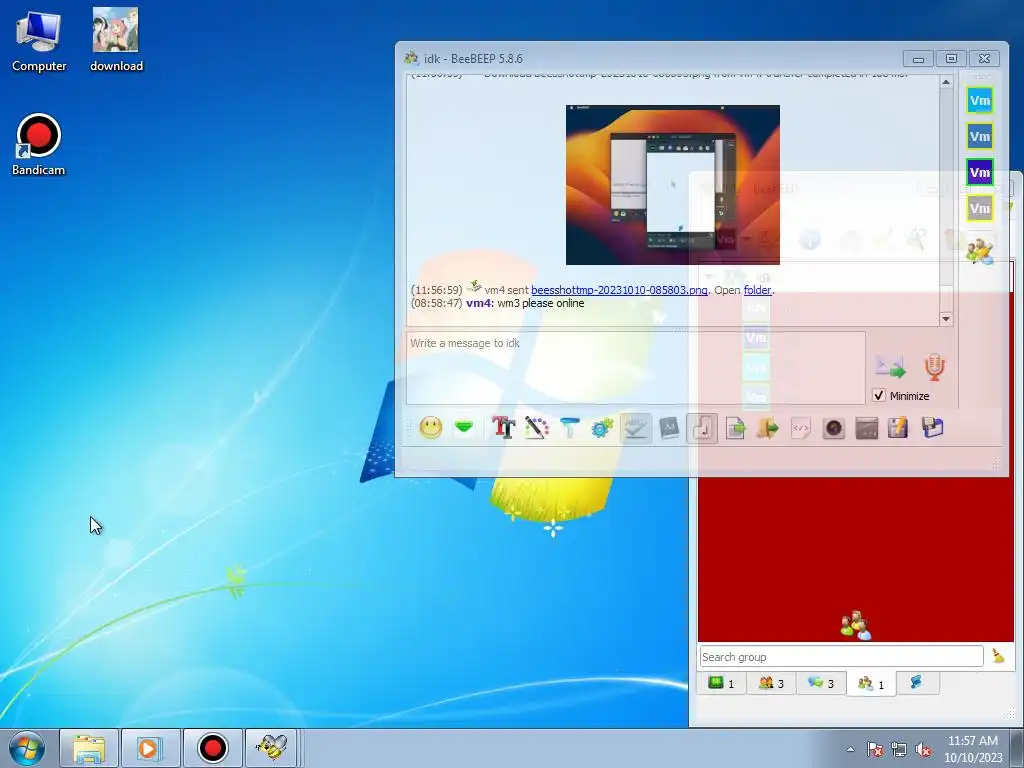Click the received screenshot thumbnail in chat

point(673,185)
